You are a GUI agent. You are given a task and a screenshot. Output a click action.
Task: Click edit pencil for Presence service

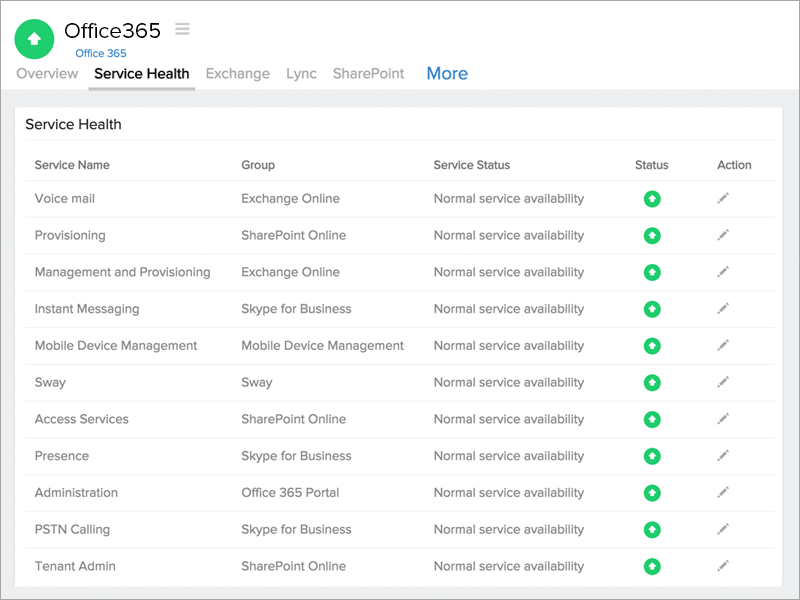click(723, 455)
